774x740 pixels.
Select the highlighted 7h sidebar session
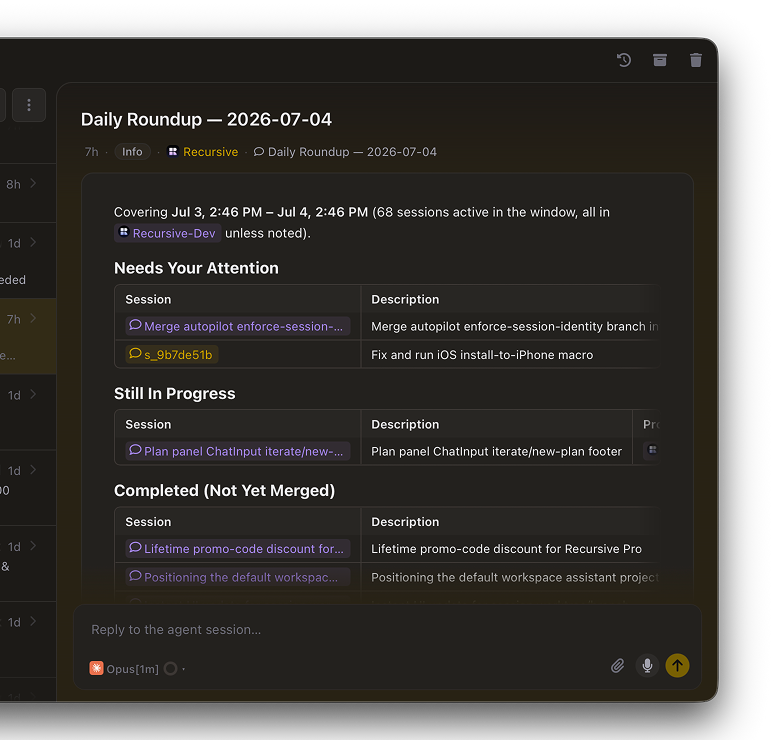(28, 336)
